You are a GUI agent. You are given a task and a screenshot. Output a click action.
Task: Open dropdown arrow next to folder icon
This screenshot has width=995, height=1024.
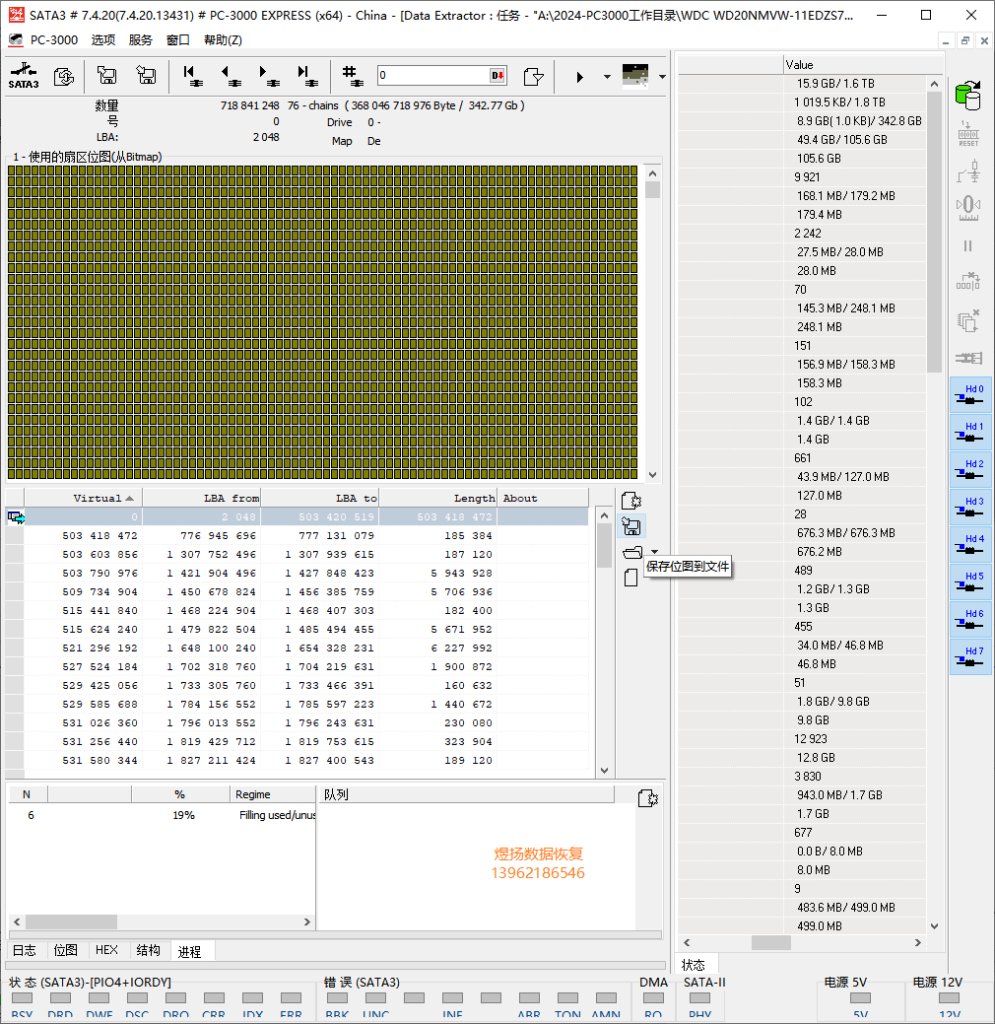(655, 552)
